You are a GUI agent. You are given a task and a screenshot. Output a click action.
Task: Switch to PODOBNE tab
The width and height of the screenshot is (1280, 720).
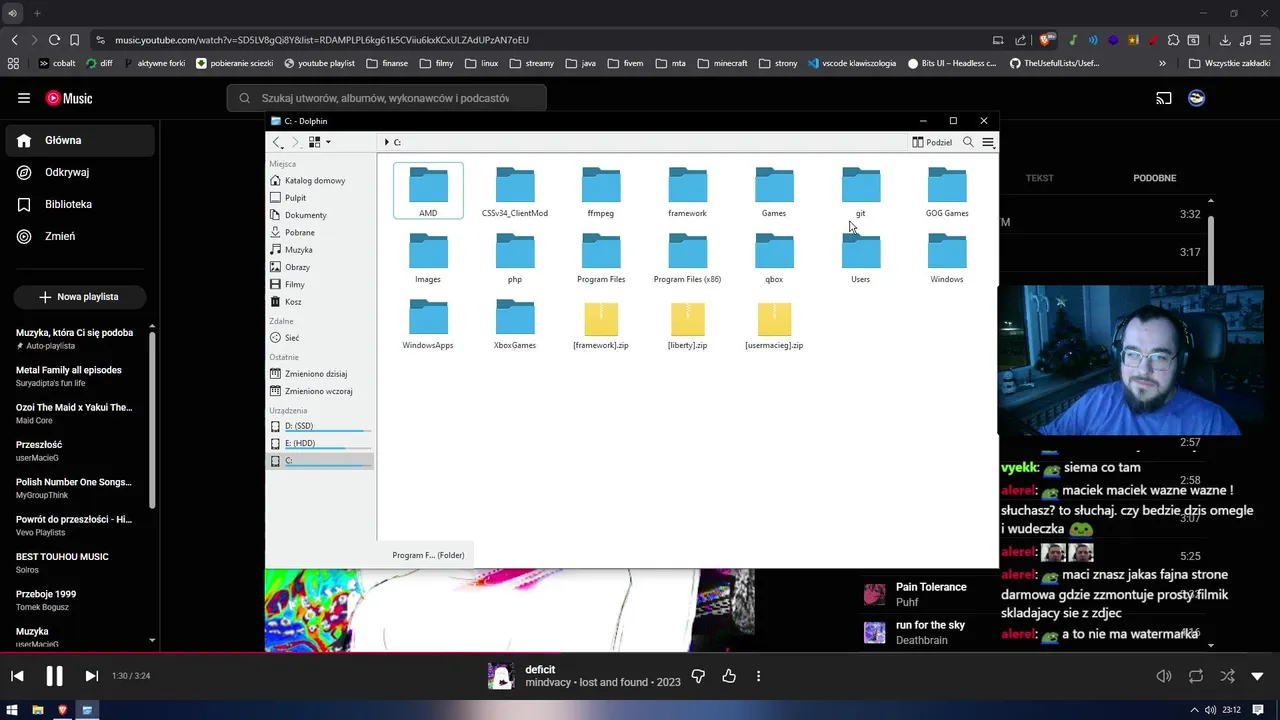(1155, 178)
